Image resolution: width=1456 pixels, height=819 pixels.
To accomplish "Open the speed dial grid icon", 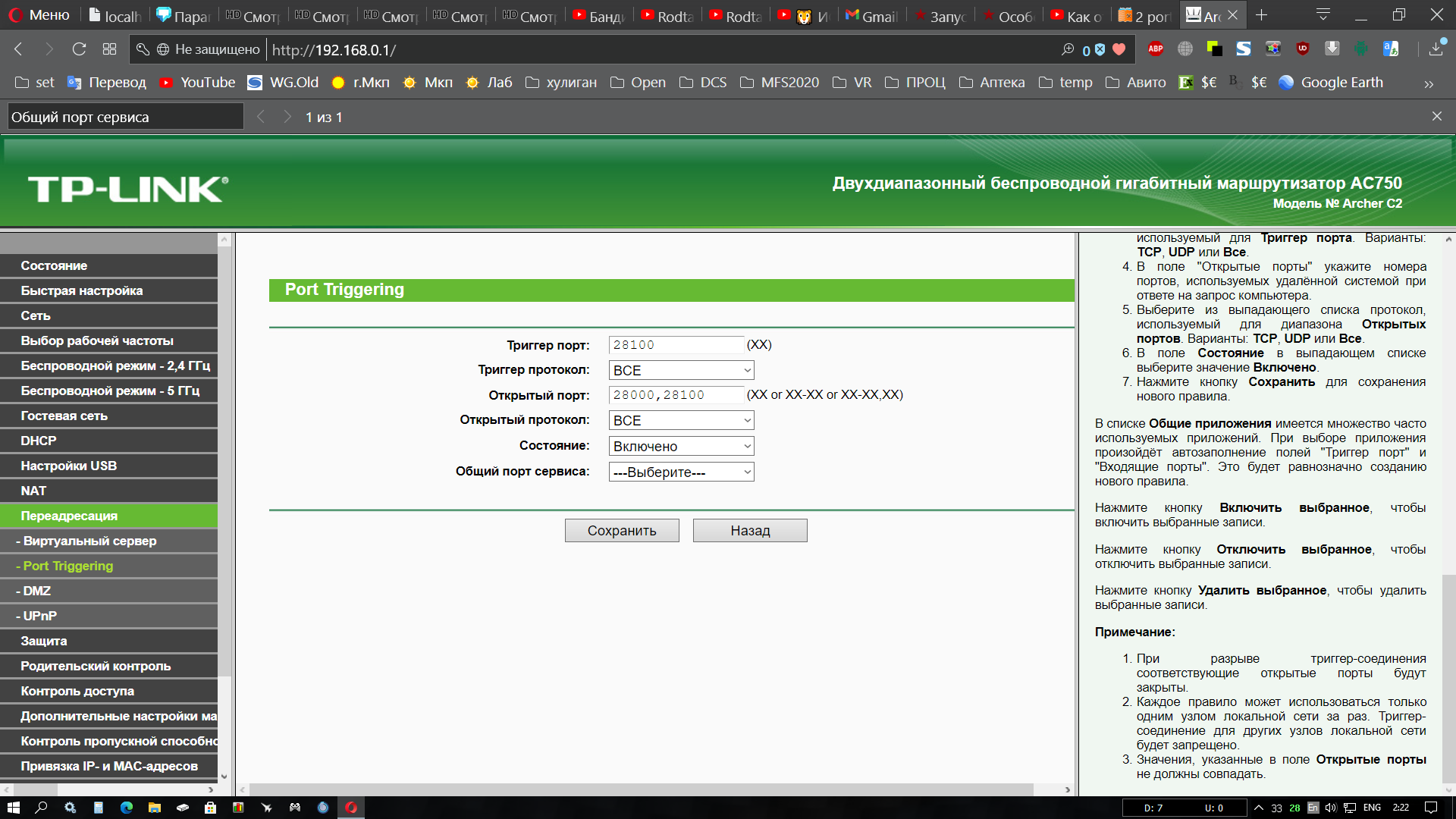I will click(109, 49).
